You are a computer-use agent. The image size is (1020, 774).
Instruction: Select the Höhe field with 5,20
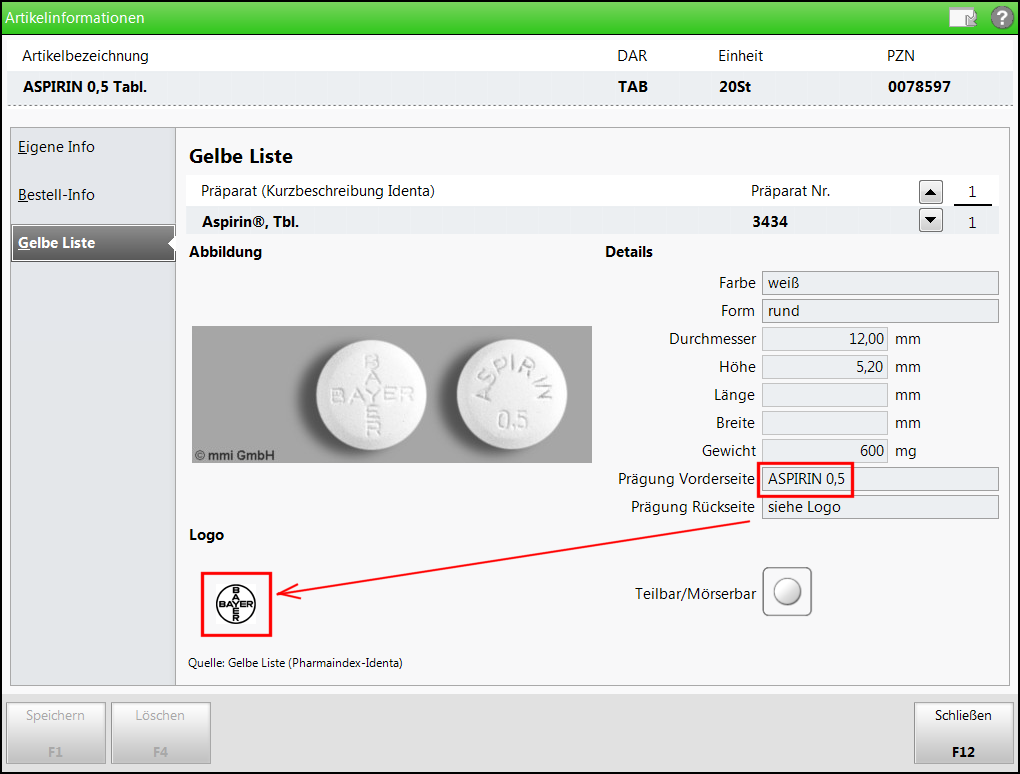(825, 367)
